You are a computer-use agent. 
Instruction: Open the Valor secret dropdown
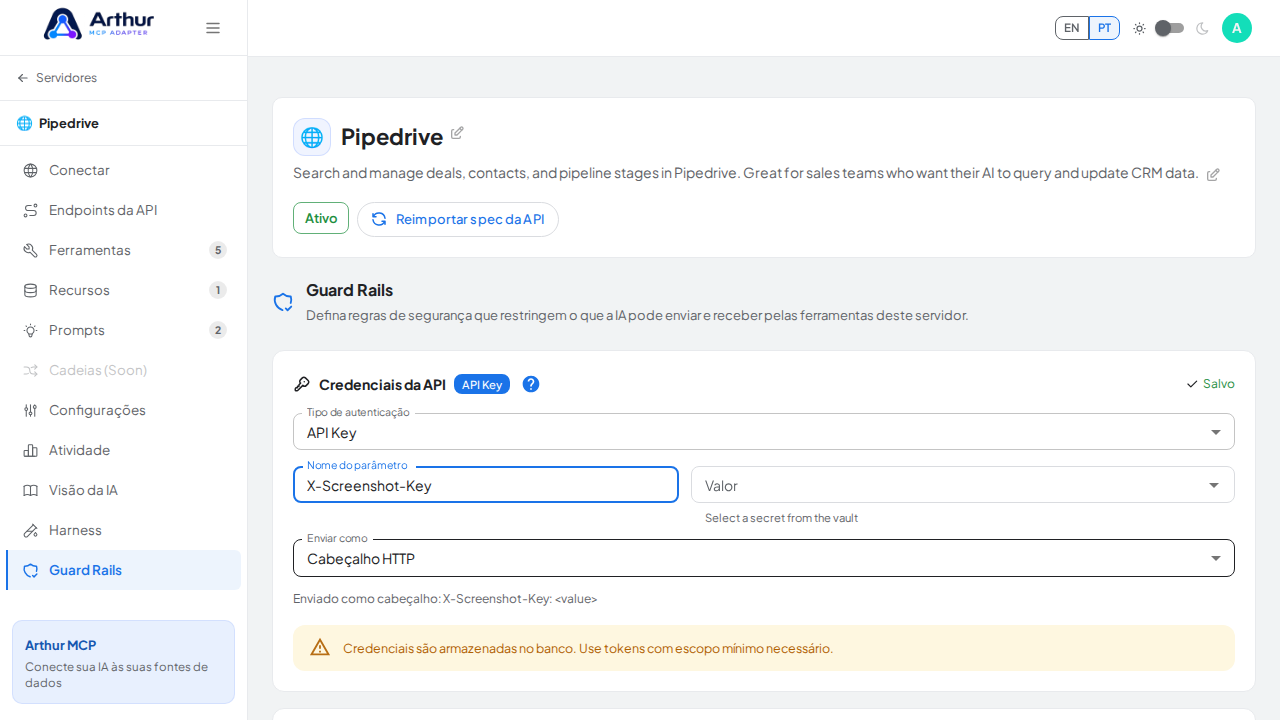coord(963,485)
